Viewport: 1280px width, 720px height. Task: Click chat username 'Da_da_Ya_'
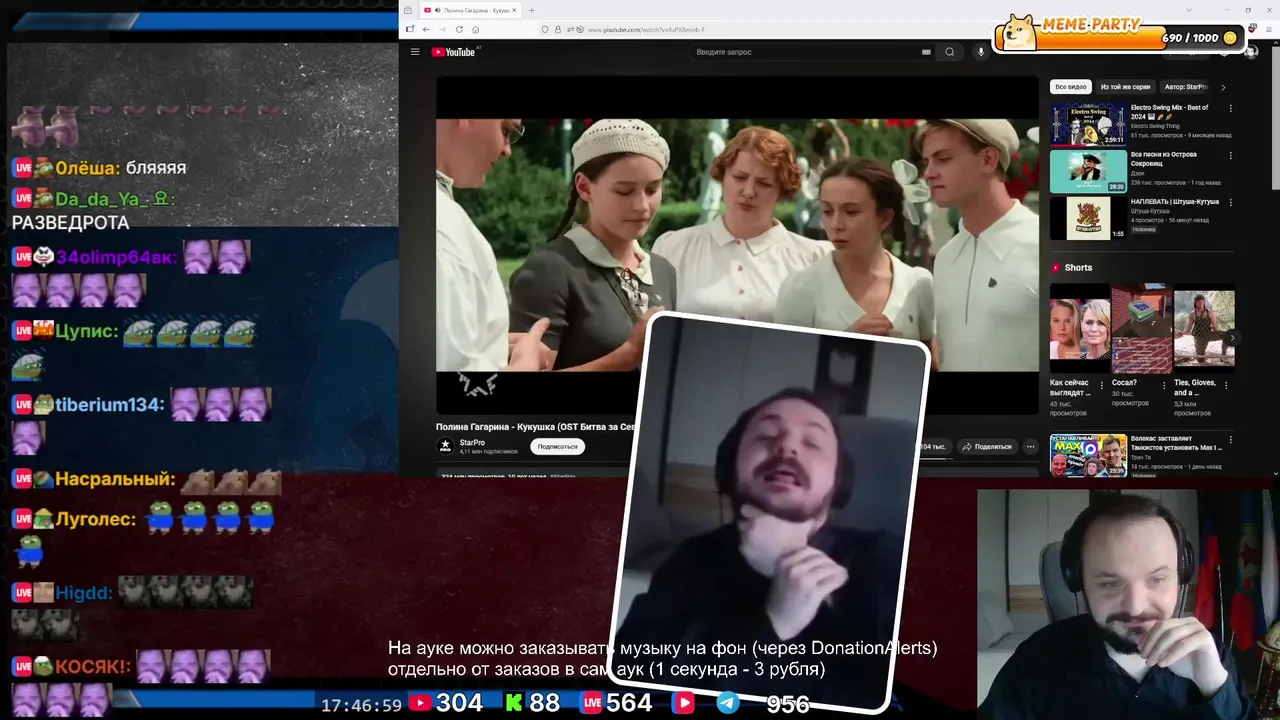point(115,199)
